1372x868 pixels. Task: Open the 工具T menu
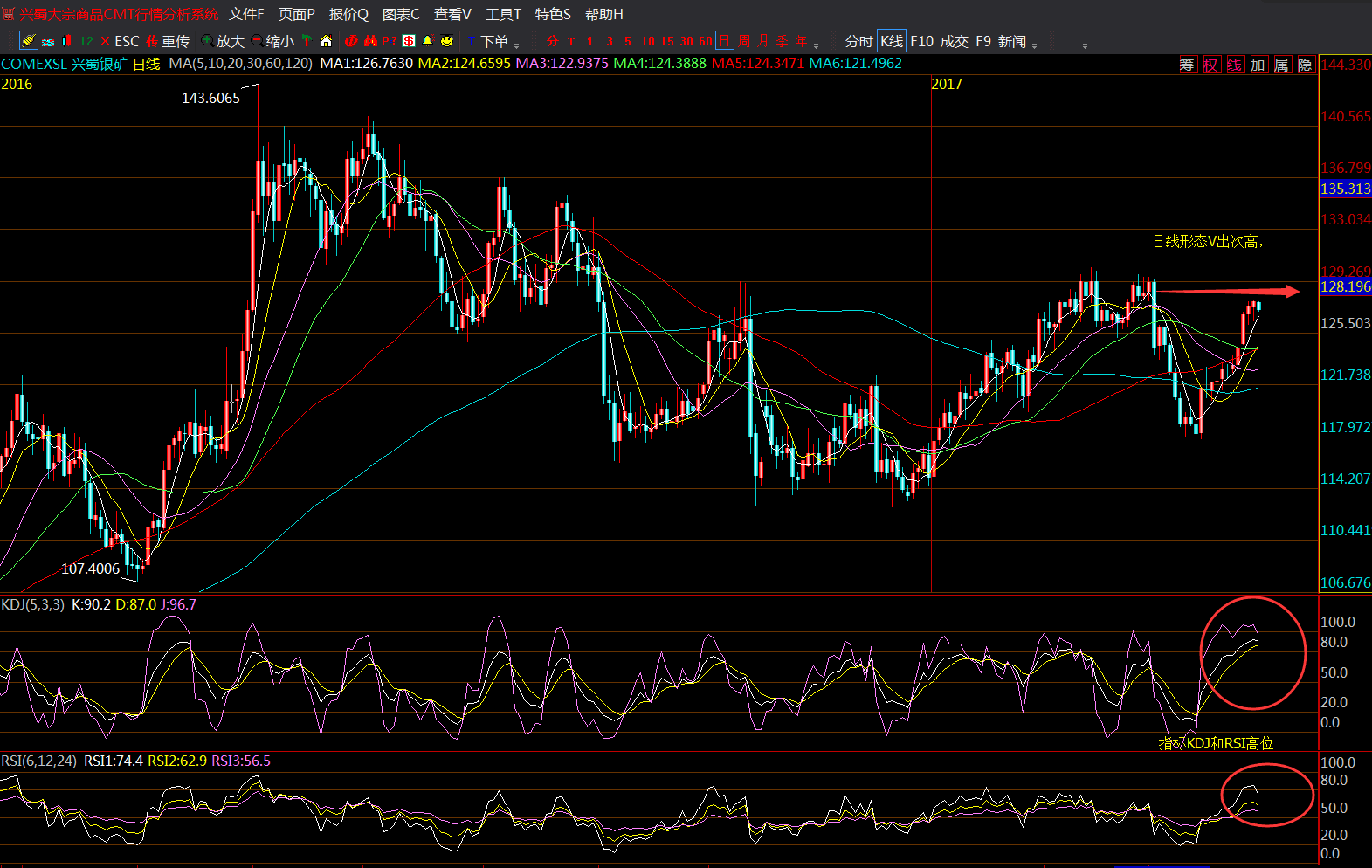click(x=503, y=14)
